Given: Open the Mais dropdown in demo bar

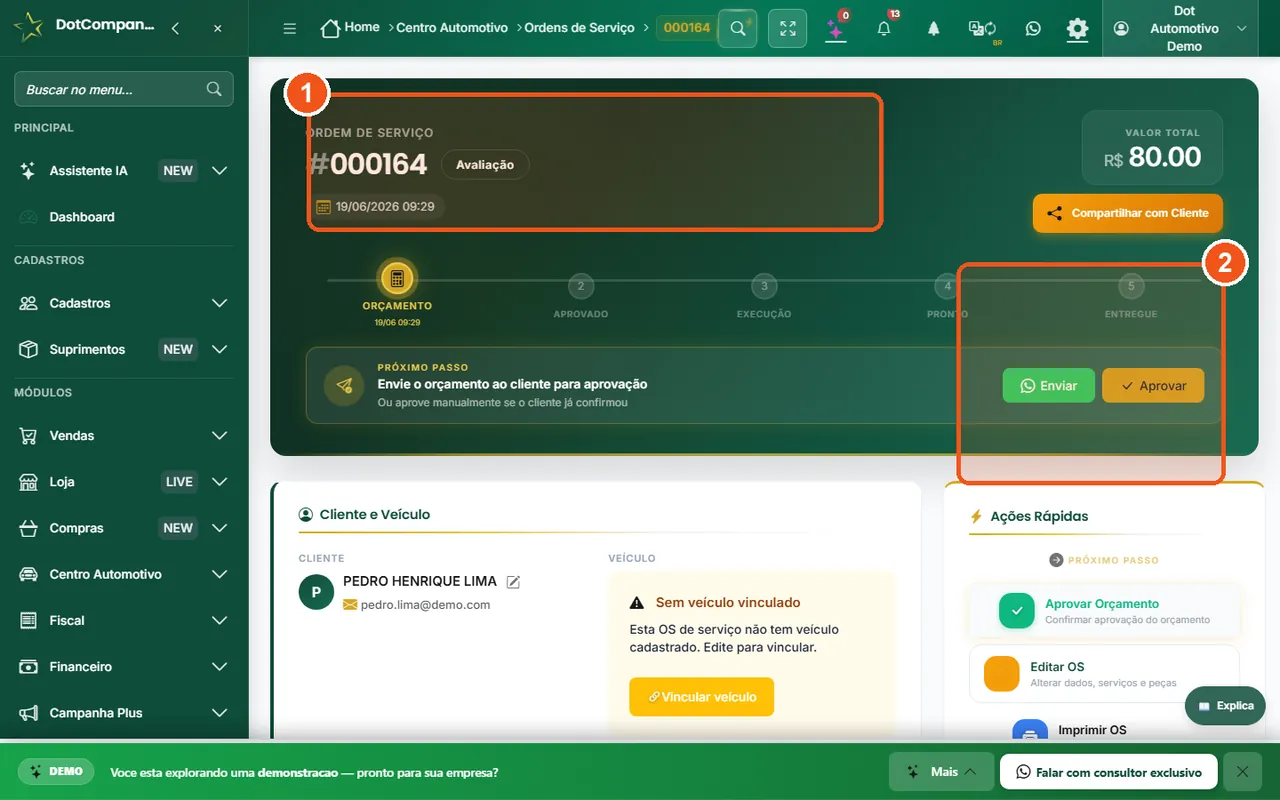Looking at the screenshot, I should (942, 772).
